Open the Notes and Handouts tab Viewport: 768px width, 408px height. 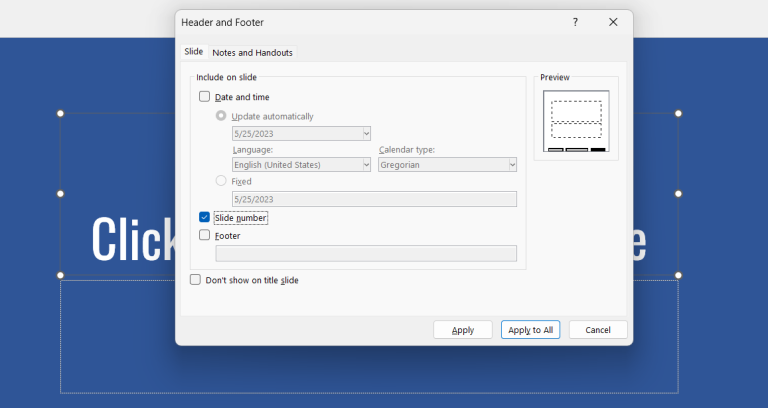pyautogui.click(x=252, y=52)
